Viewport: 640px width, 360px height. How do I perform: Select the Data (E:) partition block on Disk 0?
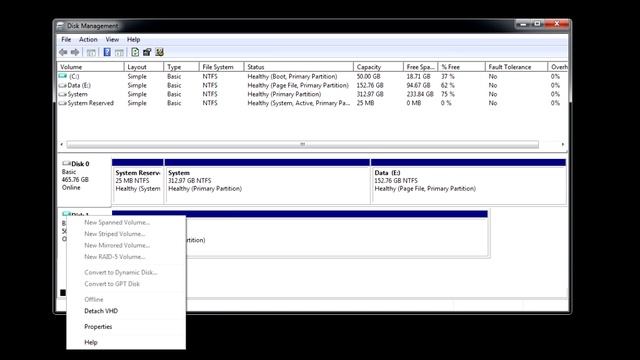click(x=469, y=181)
